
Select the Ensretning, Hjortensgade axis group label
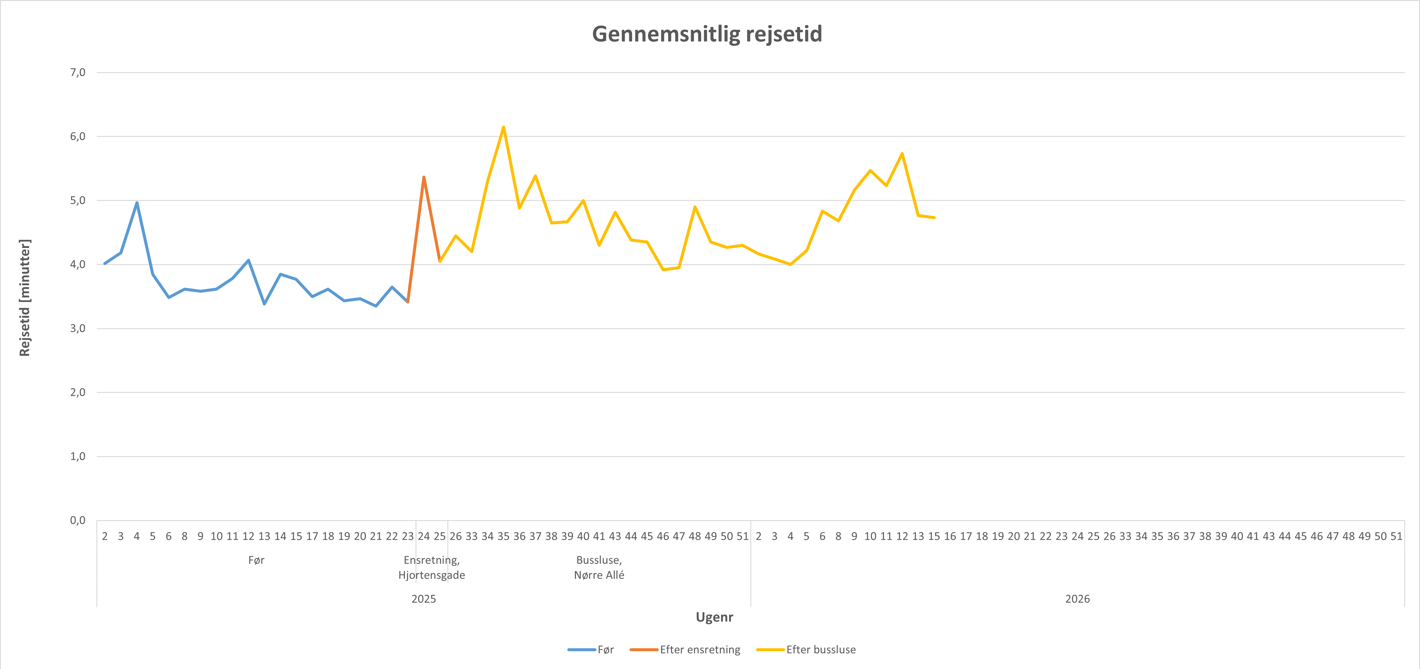point(431,568)
